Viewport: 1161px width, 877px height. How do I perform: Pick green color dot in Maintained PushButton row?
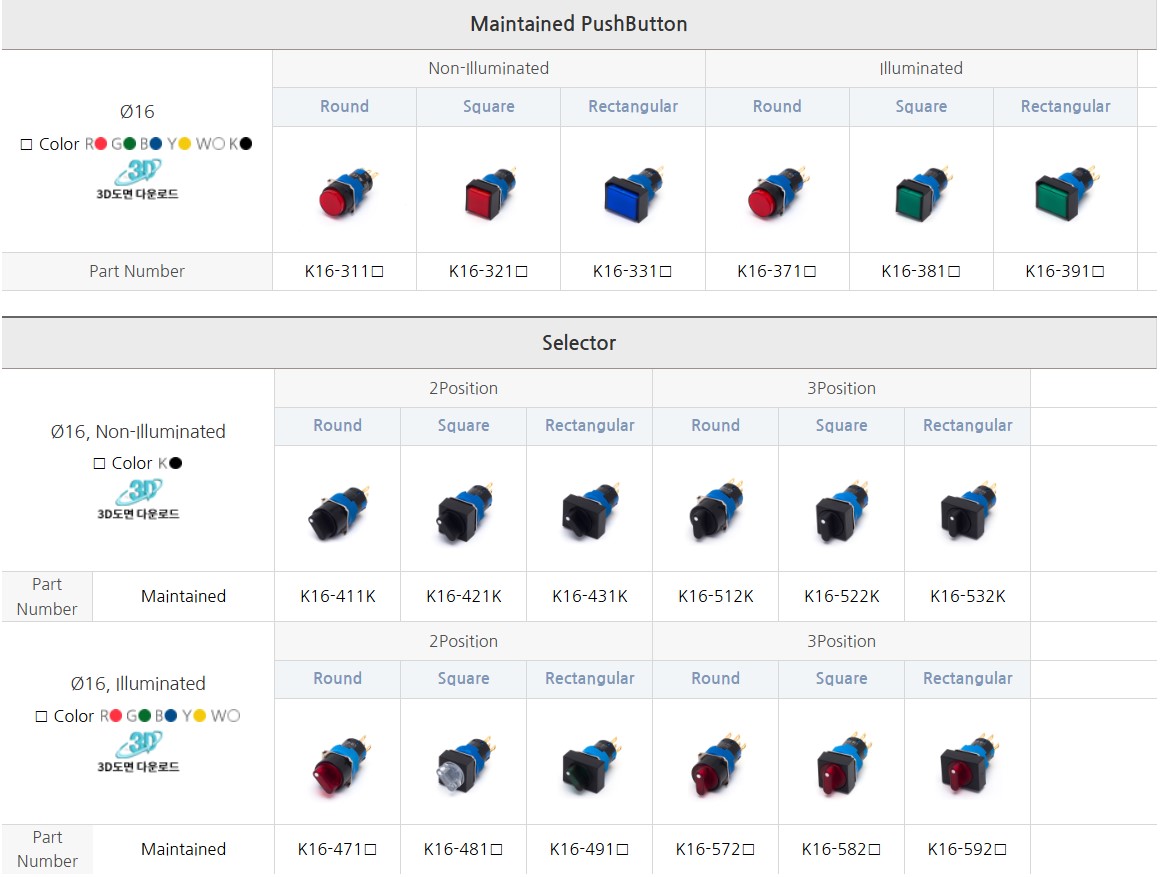(x=129, y=144)
